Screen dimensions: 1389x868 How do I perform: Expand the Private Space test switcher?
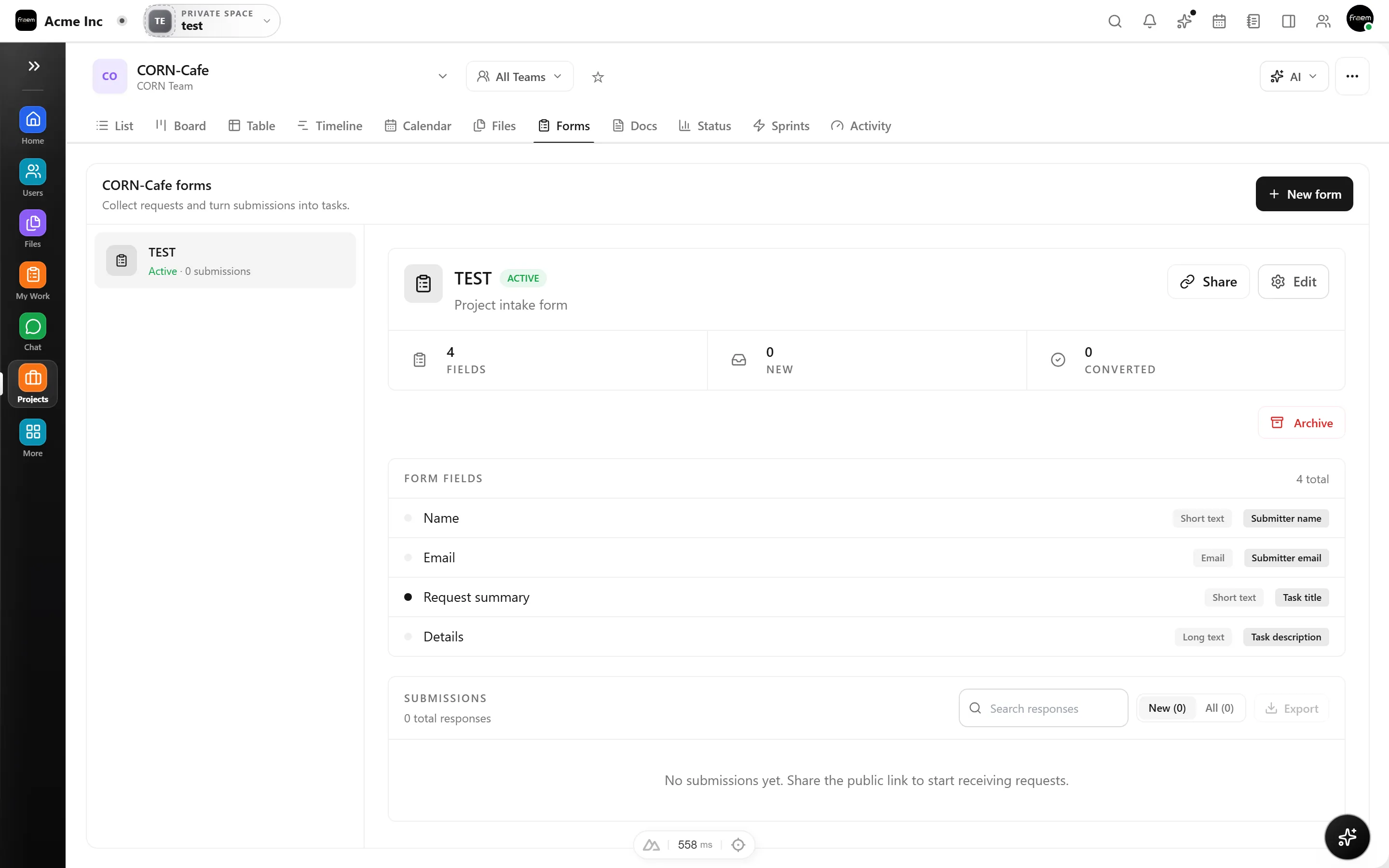coord(212,21)
